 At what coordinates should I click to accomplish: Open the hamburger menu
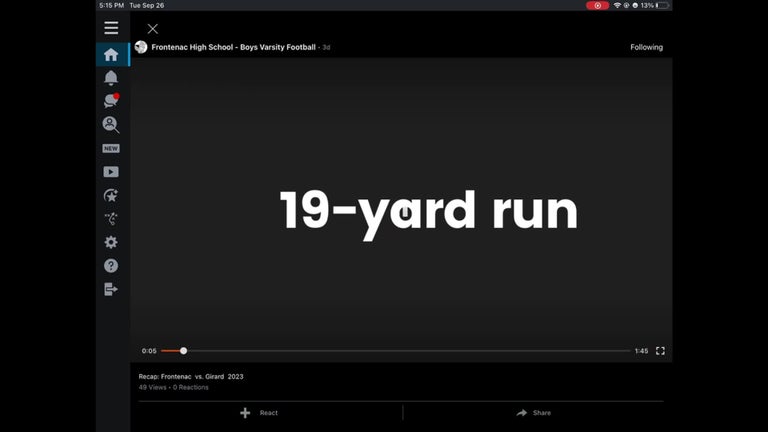coord(111,28)
